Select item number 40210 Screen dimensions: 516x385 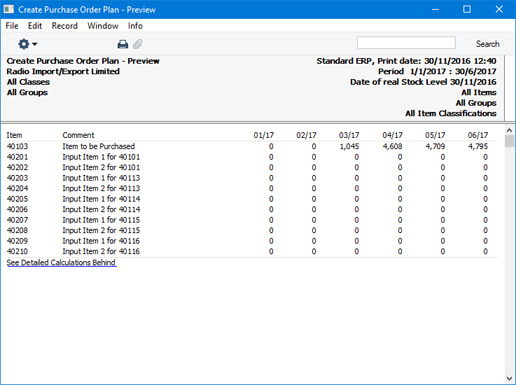coord(17,251)
